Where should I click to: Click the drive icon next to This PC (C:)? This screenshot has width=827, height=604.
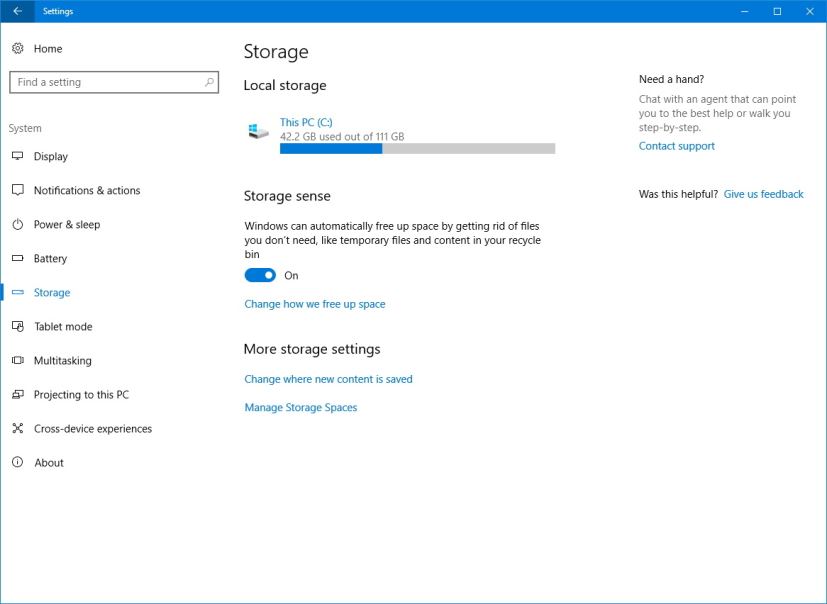256,128
